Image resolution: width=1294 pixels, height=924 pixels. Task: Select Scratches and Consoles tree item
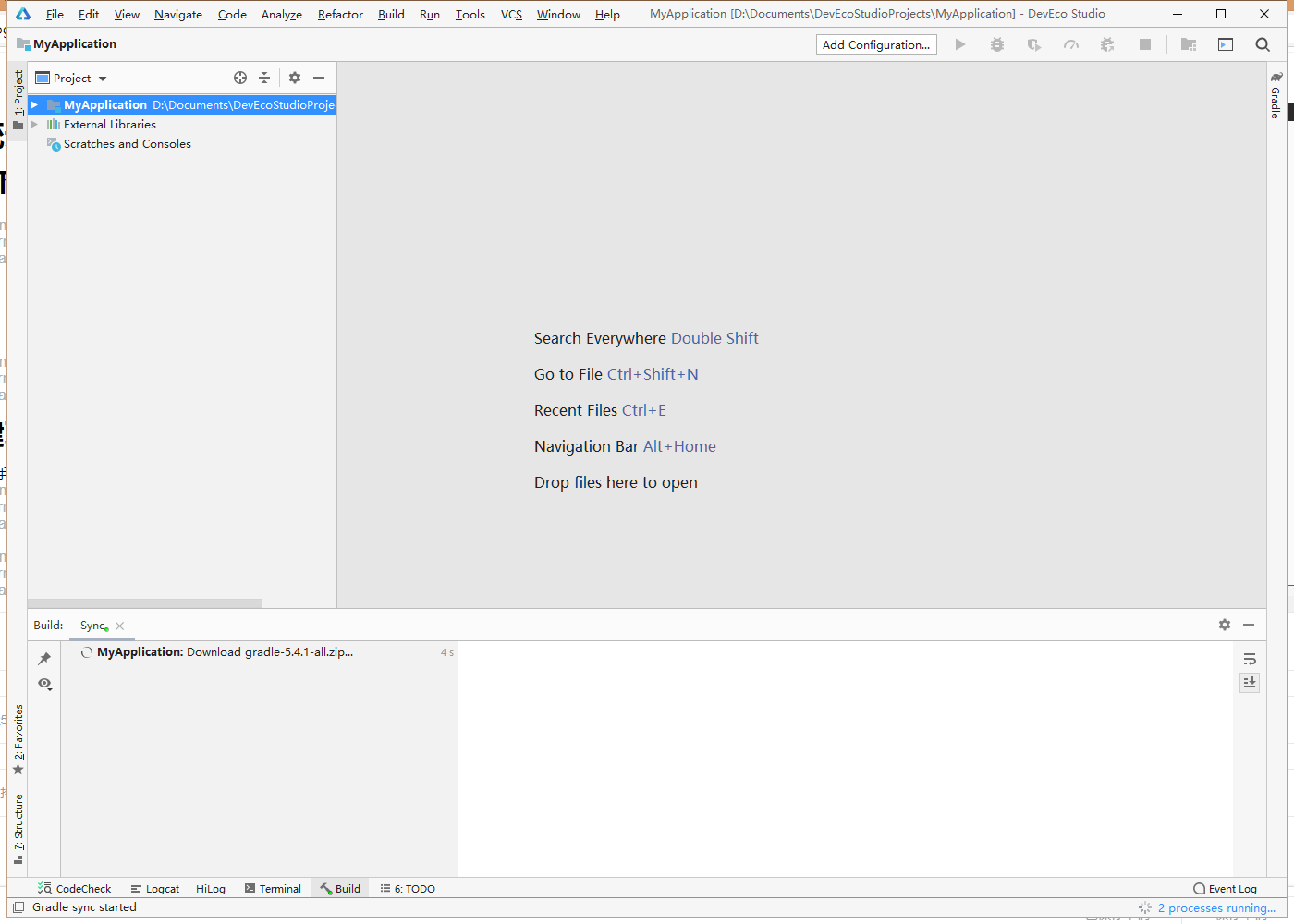click(128, 144)
